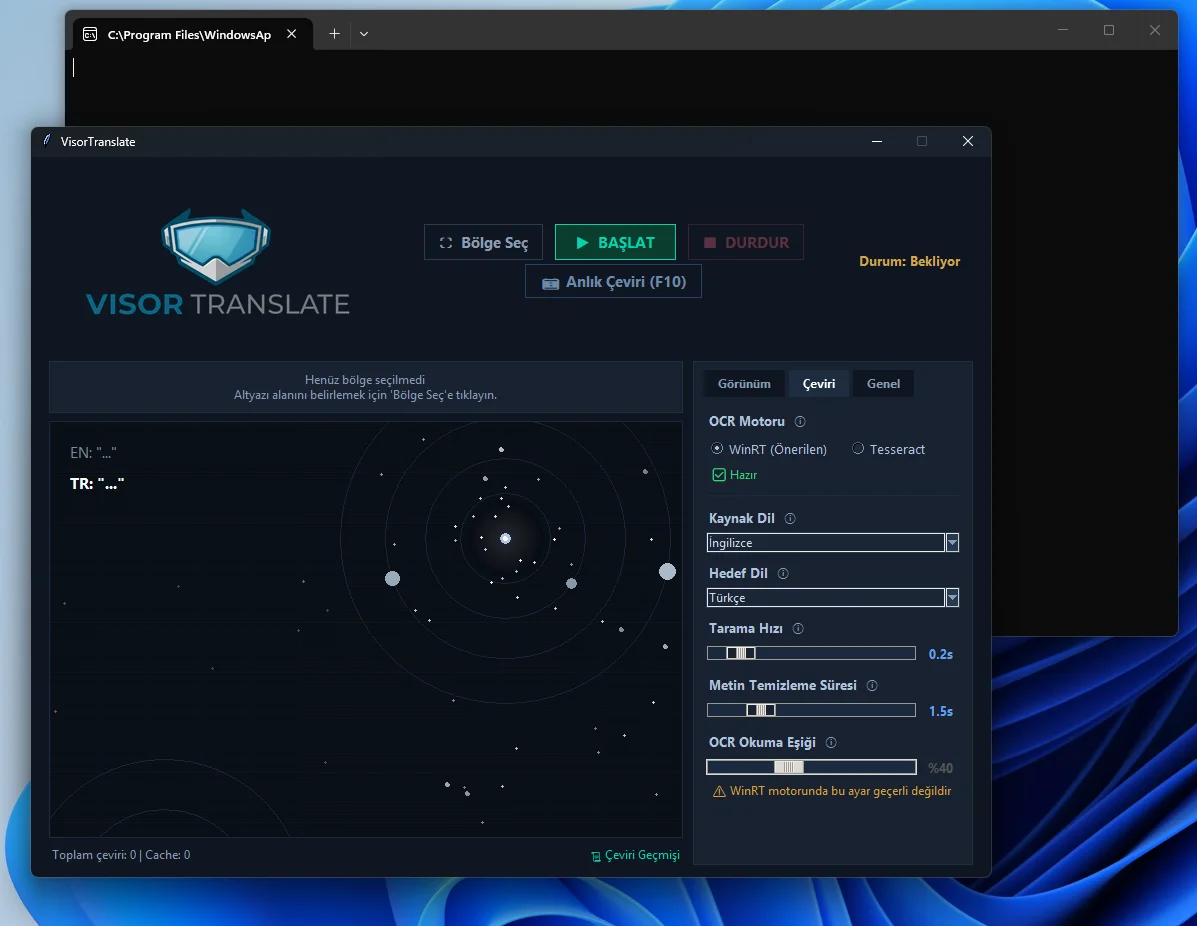Click info icon beside OCR Okuma Eşiği
This screenshot has height=926, width=1197.
coord(831,742)
